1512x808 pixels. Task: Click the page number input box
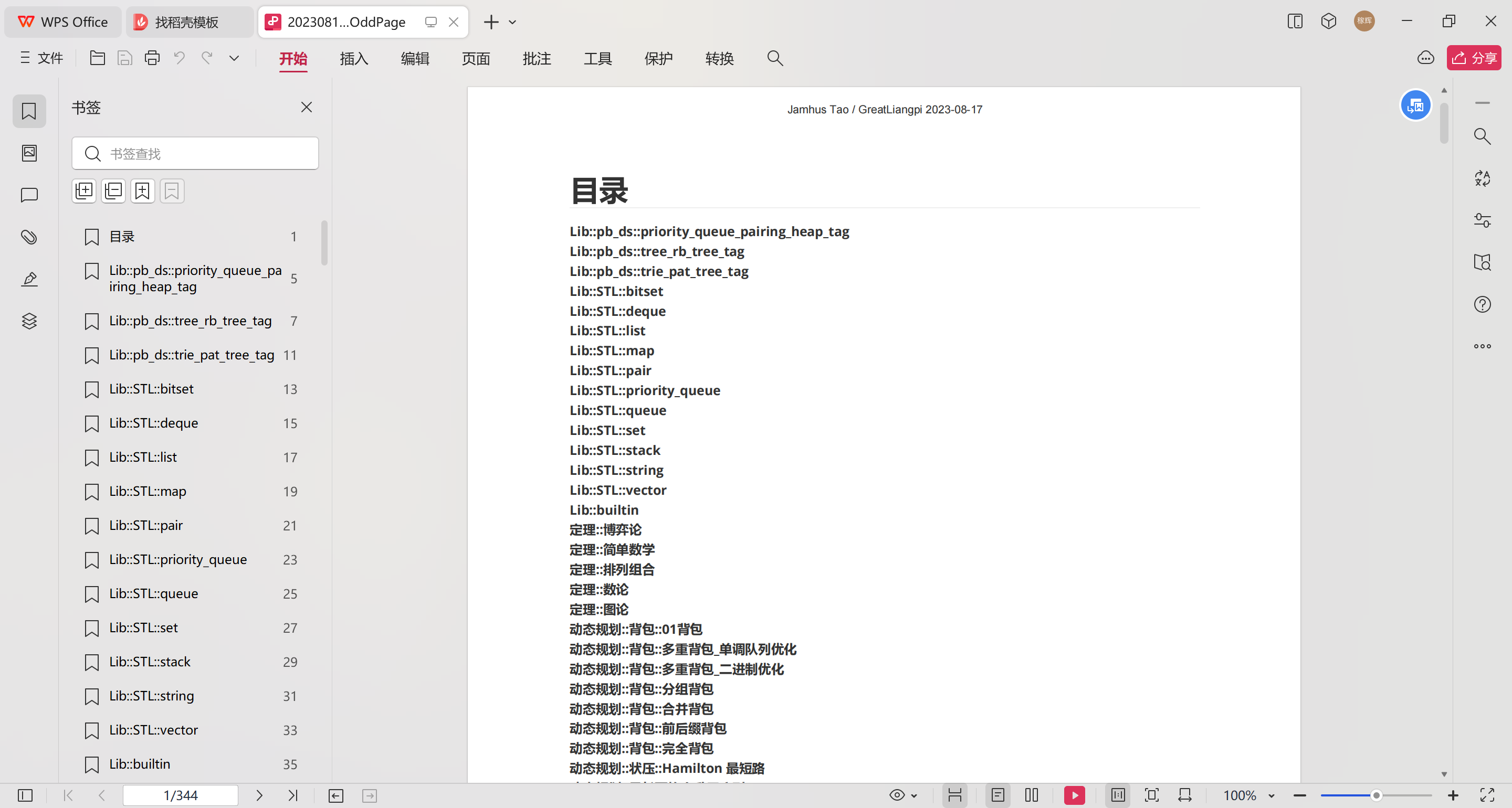pos(180,795)
